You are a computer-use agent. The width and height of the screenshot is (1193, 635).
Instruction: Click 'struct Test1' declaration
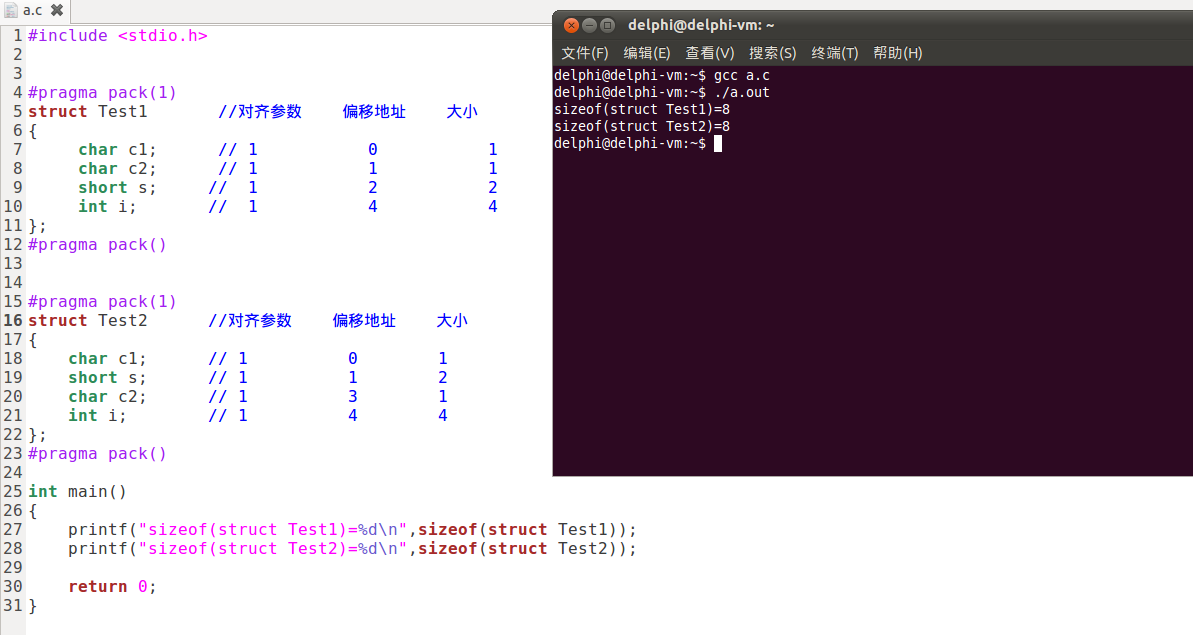[x=87, y=112]
